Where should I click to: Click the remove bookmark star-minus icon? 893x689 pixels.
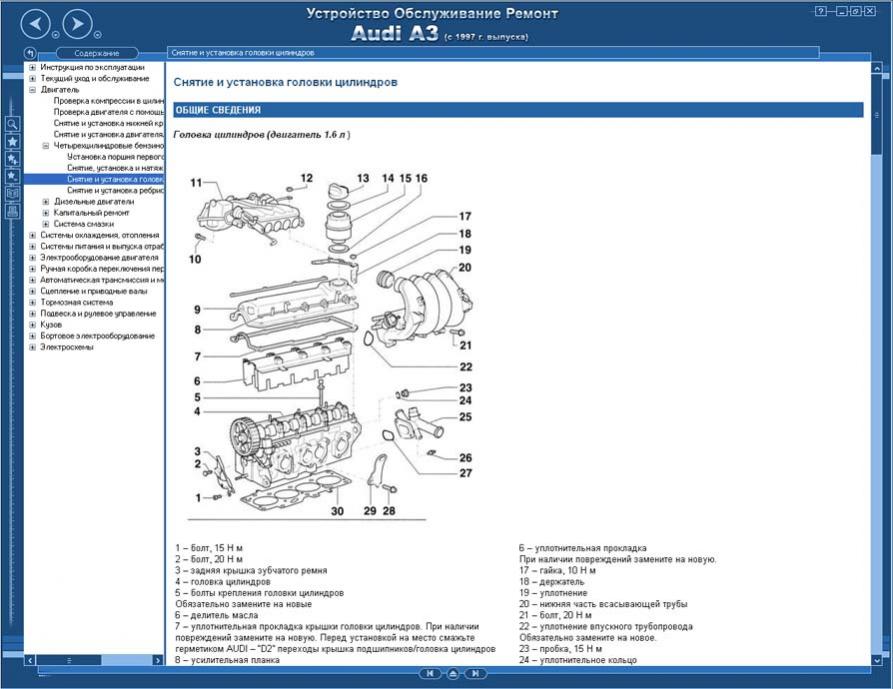pos(13,176)
